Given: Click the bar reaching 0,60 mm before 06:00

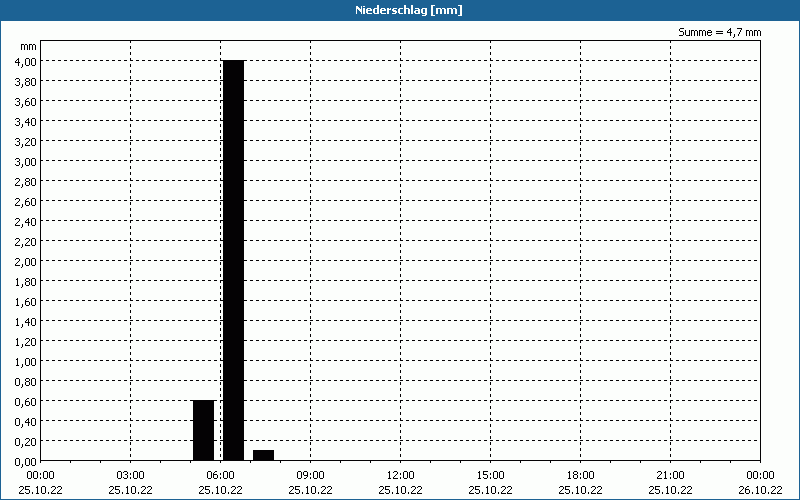Looking at the screenshot, I should click(204, 431).
